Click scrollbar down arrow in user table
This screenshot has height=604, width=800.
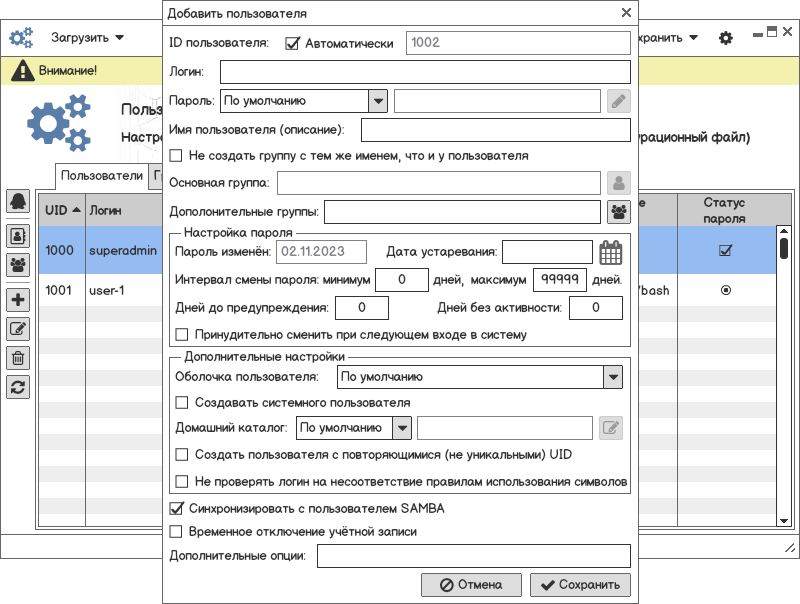784,521
